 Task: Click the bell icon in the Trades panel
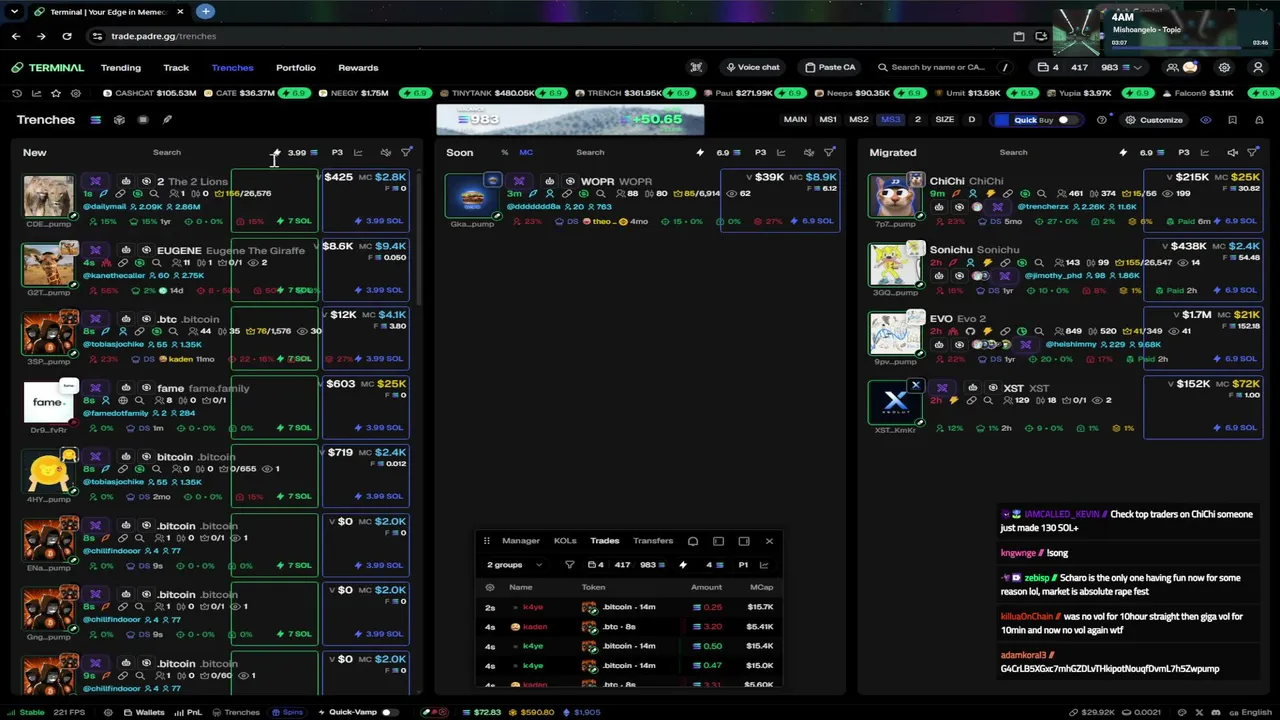(693, 541)
